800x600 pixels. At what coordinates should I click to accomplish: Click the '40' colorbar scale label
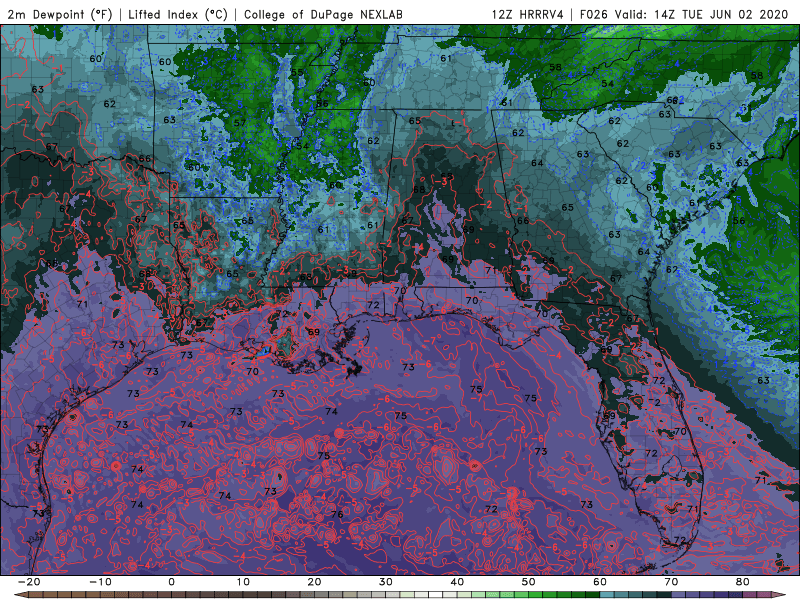(x=457, y=582)
